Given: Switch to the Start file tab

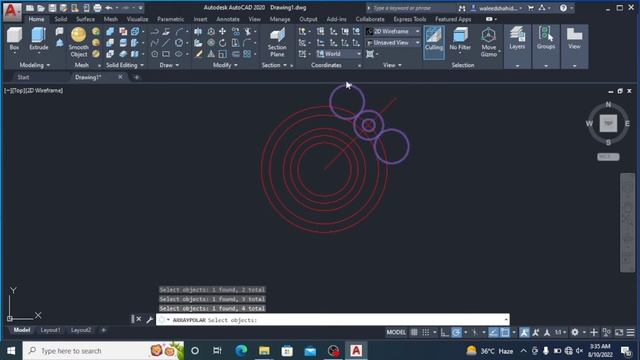Looking at the screenshot, I should 23,77.
